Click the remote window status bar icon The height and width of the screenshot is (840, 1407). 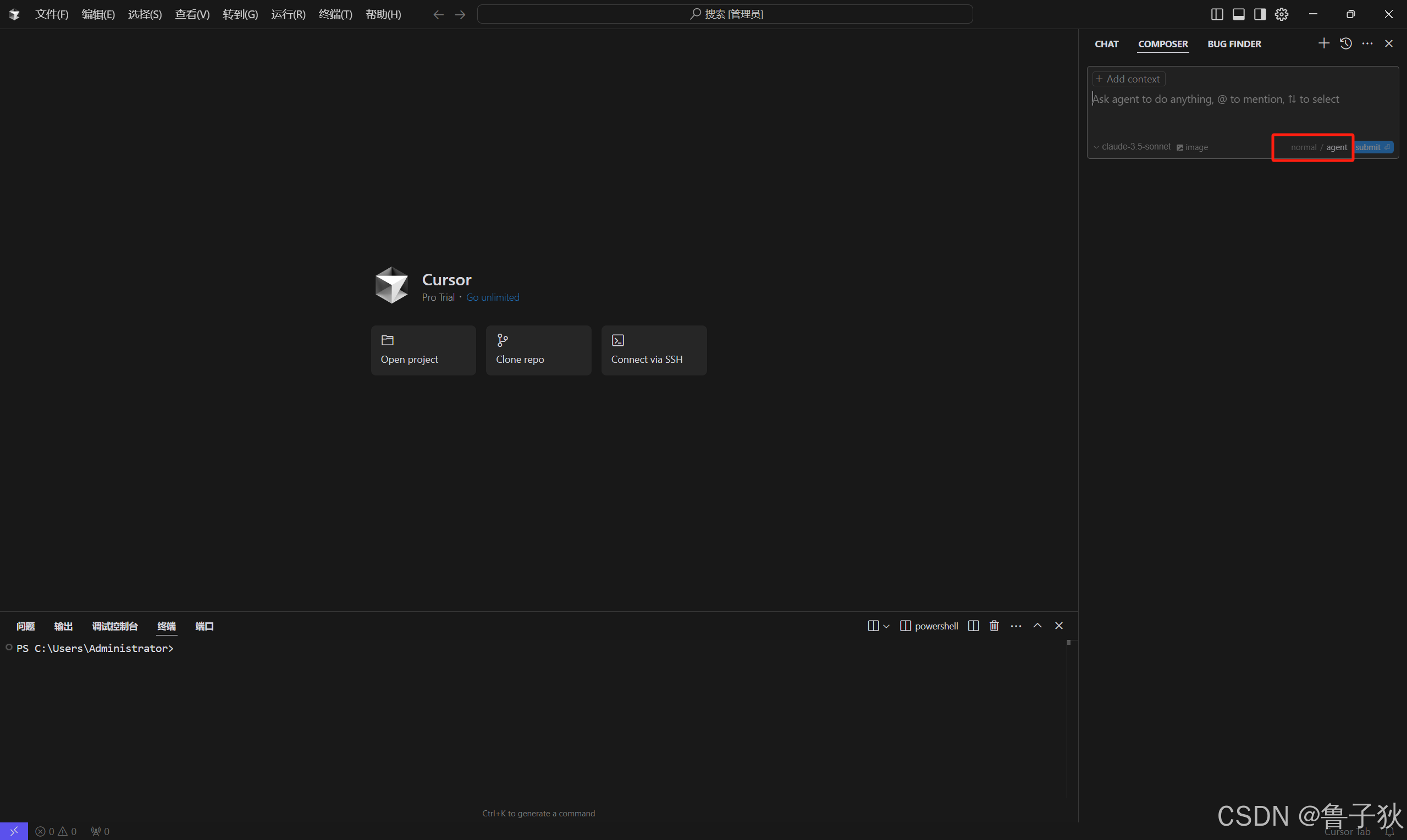coord(14,831)
